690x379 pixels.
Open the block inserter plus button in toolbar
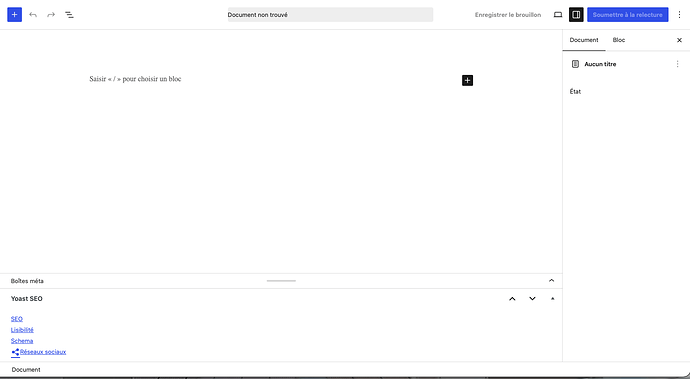click(x=15, y=15)
